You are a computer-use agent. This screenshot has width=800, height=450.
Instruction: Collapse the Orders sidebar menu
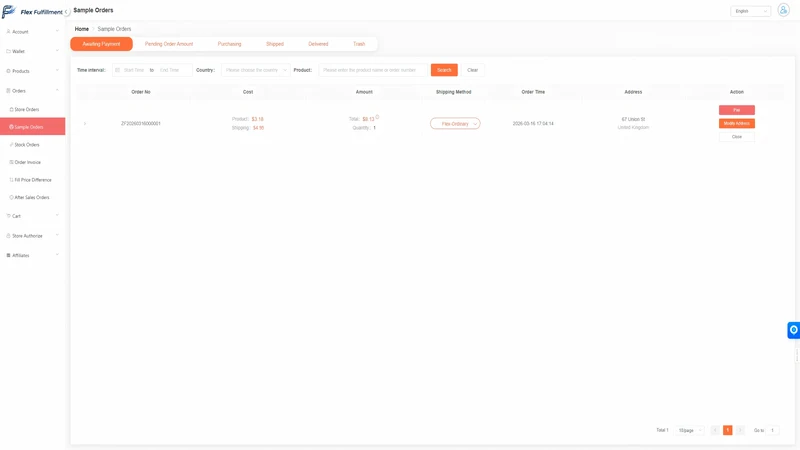33,91
